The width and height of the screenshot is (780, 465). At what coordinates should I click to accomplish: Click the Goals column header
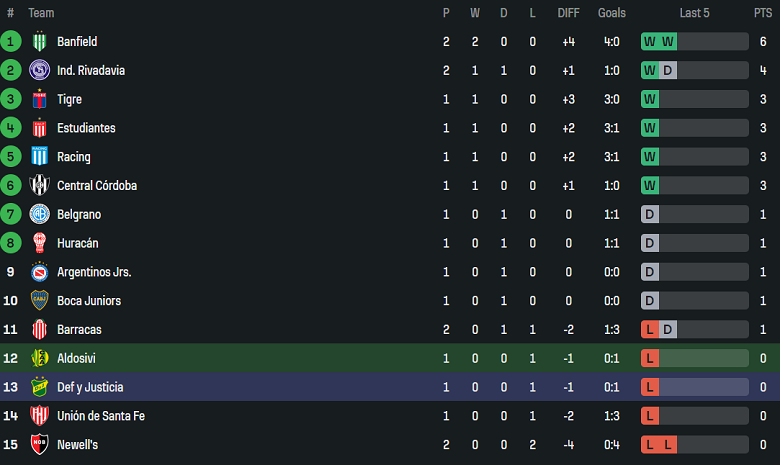tap(612, 13)
